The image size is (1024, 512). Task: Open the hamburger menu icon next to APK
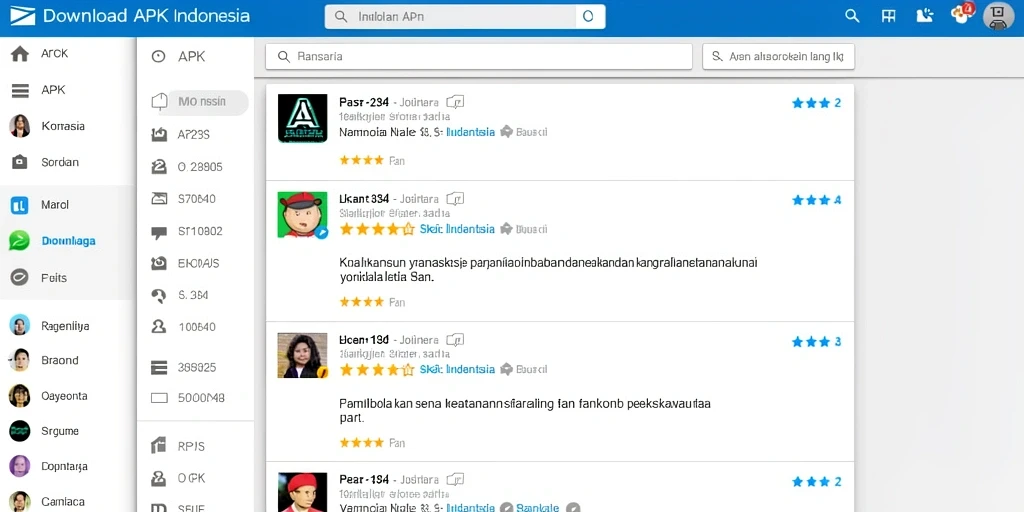[20, 90]
